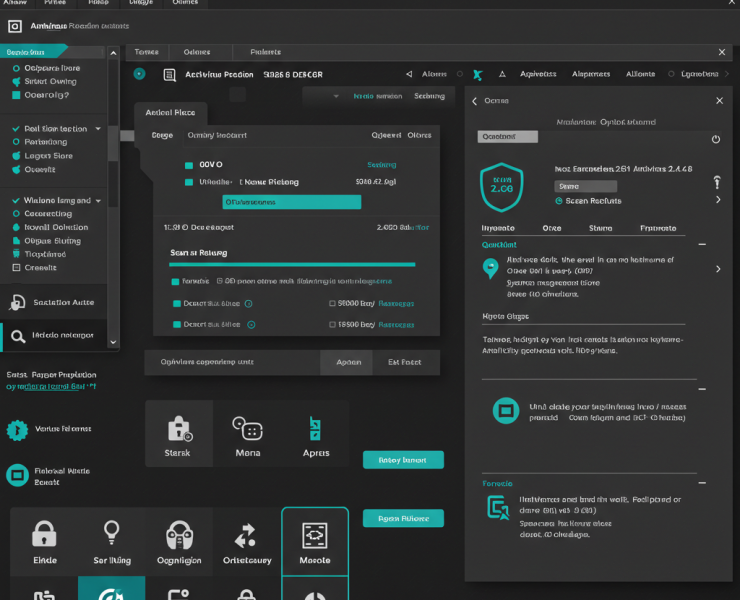This screenshot has width=740, height=600.
Task: Collapse the Fonaclo section minus
Action: [x=702, y=483]
